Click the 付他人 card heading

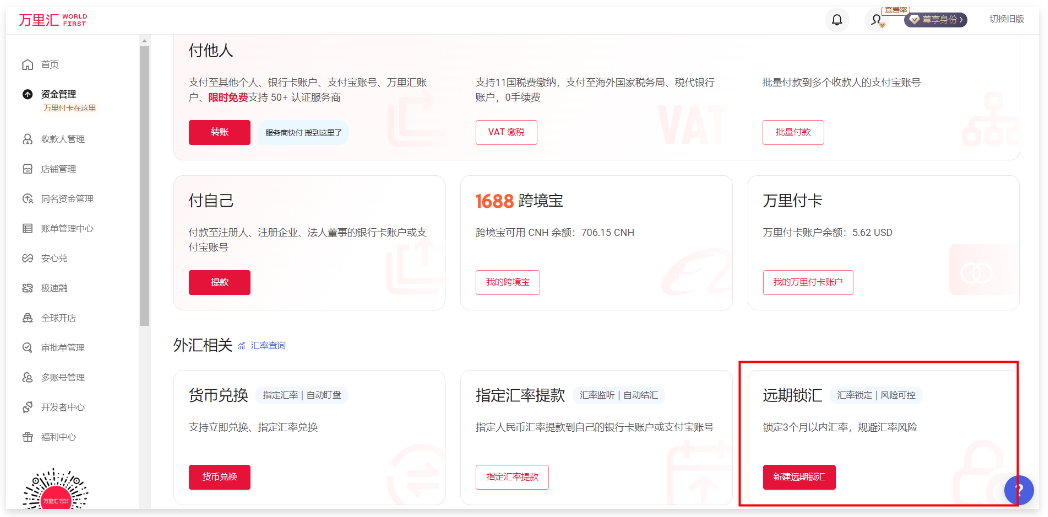tap(211, 51)
